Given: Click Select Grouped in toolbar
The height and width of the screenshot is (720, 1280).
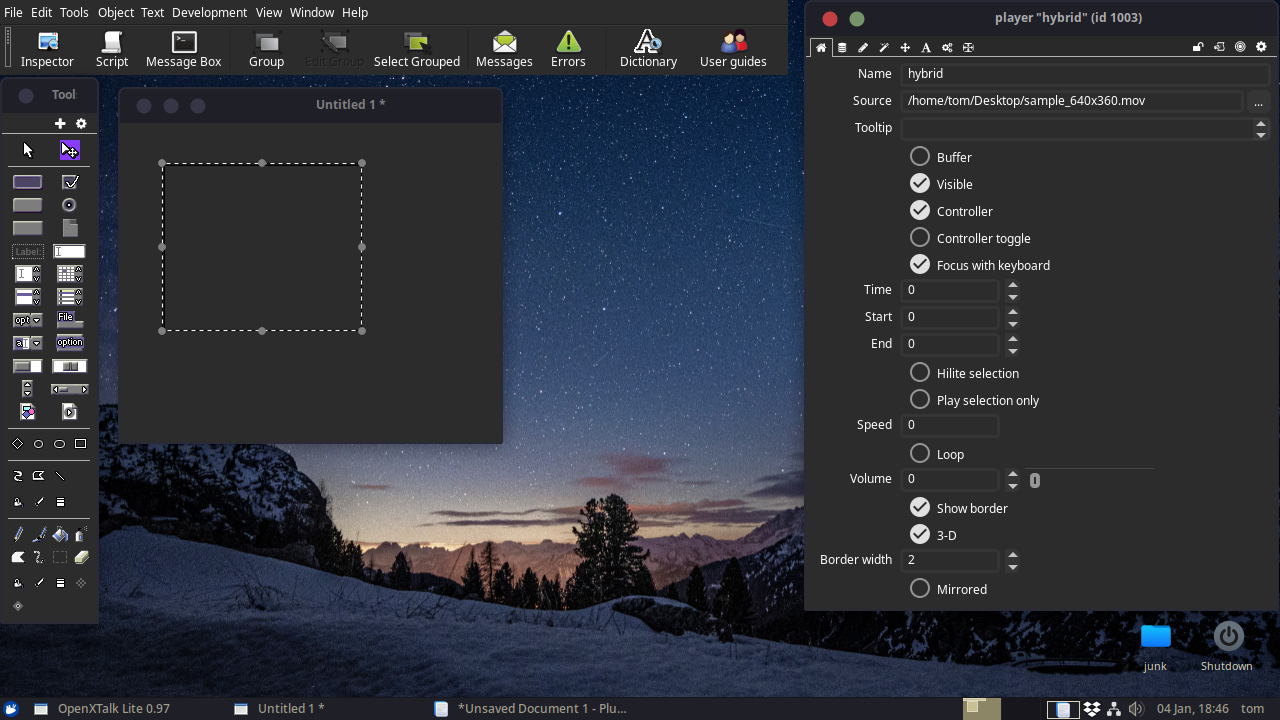Looking at the screenshot, I should [x=417, y=48].
